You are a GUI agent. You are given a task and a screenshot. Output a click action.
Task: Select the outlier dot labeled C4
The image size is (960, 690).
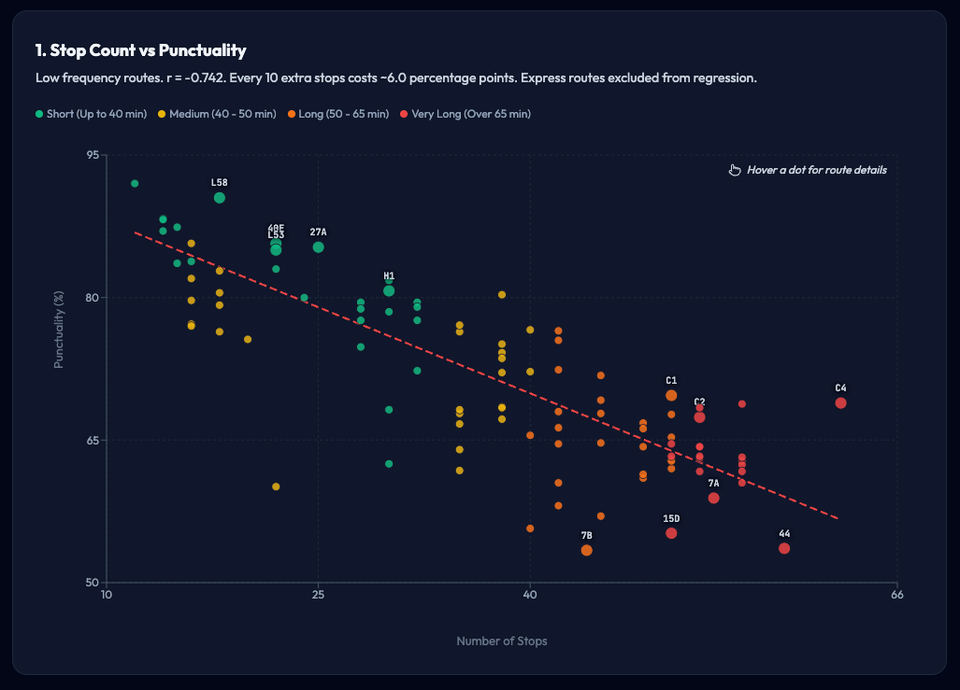[841, 403]
